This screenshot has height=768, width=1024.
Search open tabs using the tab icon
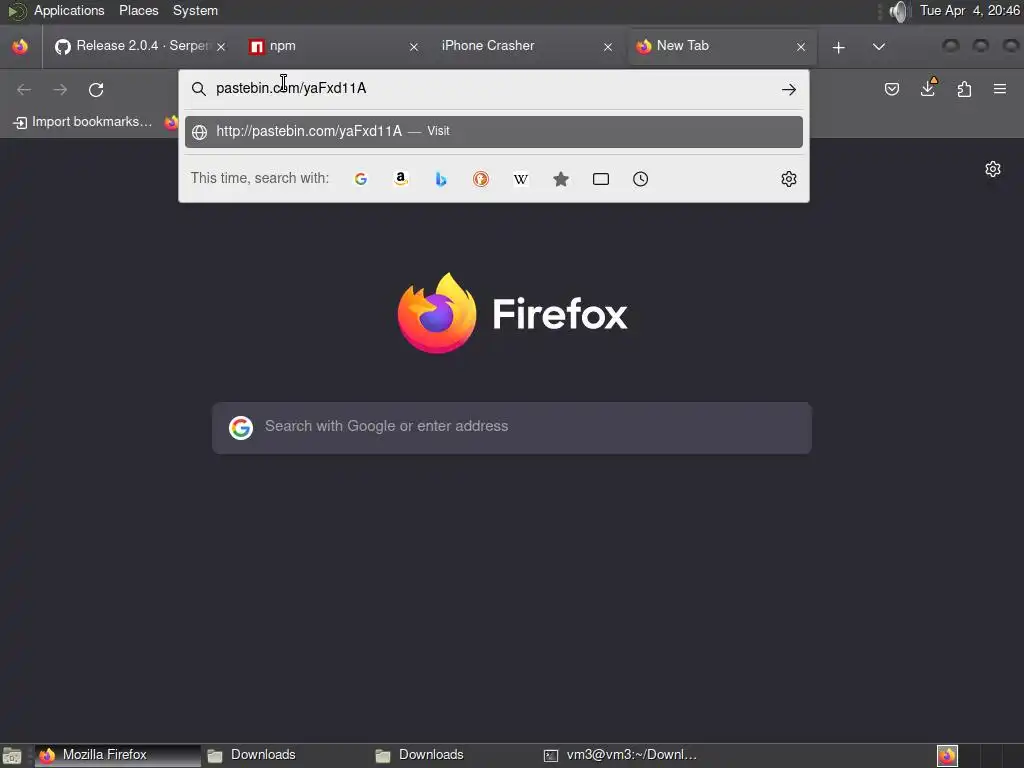[601, 179]
